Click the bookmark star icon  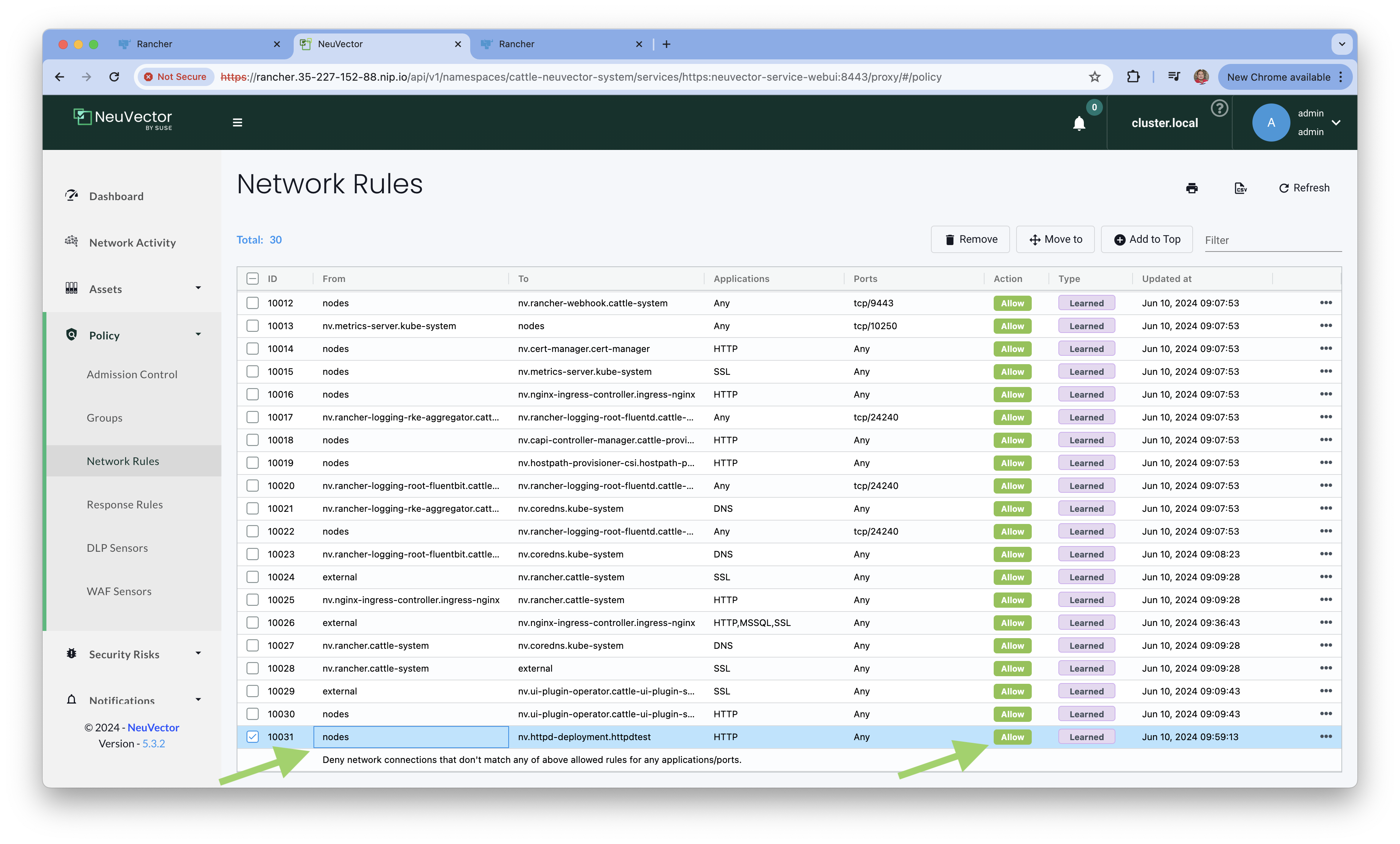[1094, 77]
